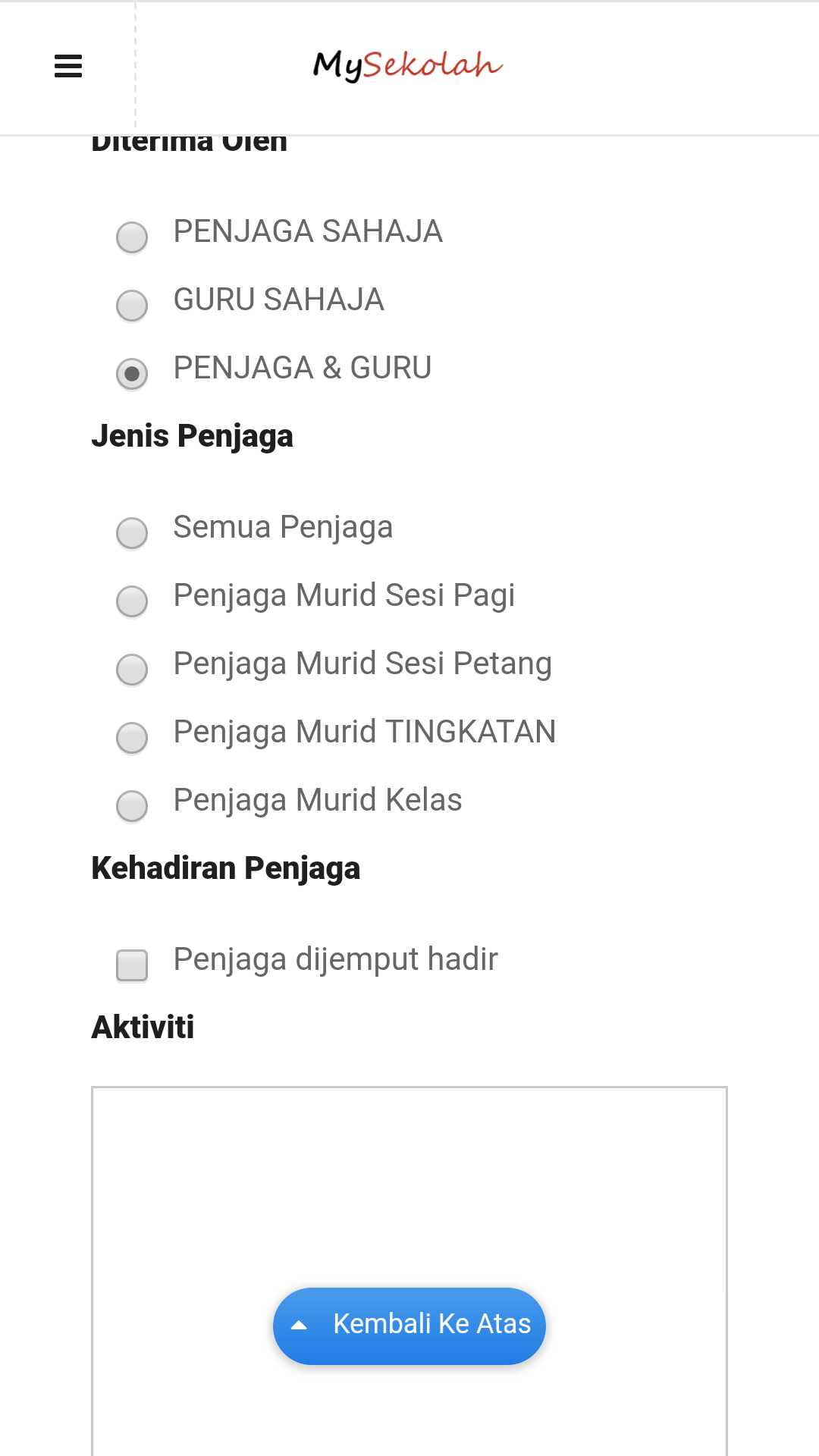The width and height of the screenshot is (819, 1456).
Task: Click the up-arrow icon in Kembali Ke Atas
Action: 300,1326
